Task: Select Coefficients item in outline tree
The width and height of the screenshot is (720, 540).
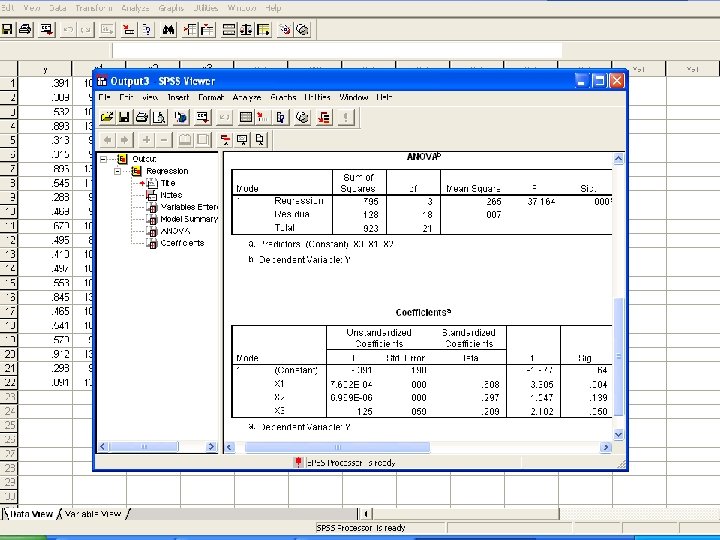Action: pos(182,243)
